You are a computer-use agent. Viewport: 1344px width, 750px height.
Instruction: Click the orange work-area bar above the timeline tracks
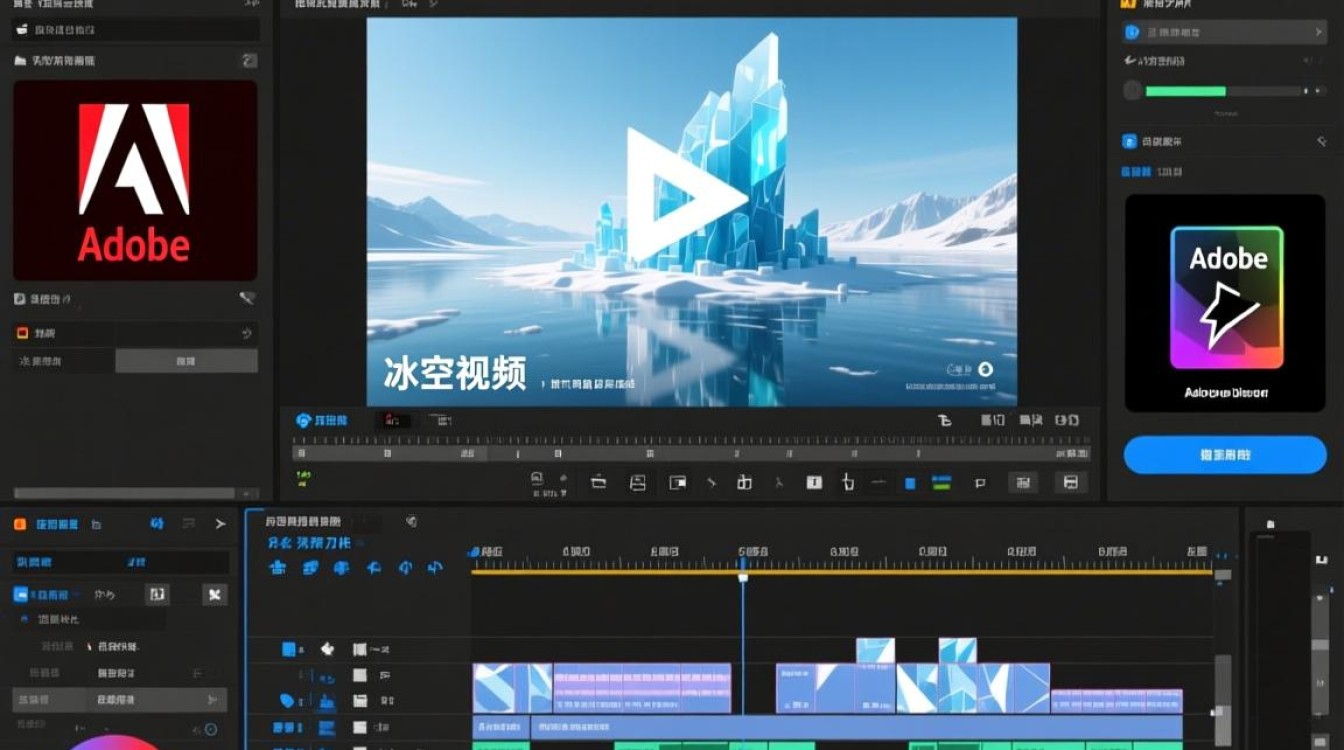click(x=842, y=571)
